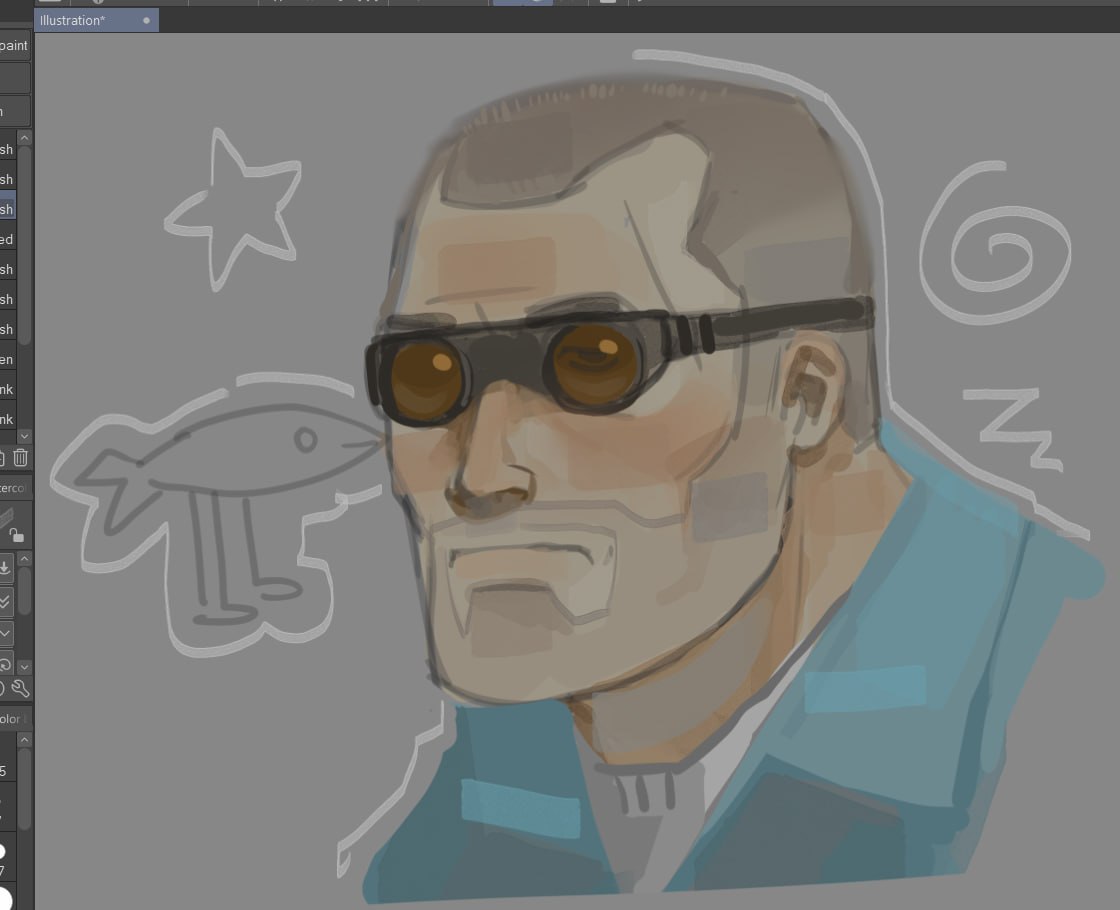This screenshot has width=1120, height=910.
Task: Click the tool property scrollbar's up arrow
Action: pyautogui.click(x=24, y=559)
